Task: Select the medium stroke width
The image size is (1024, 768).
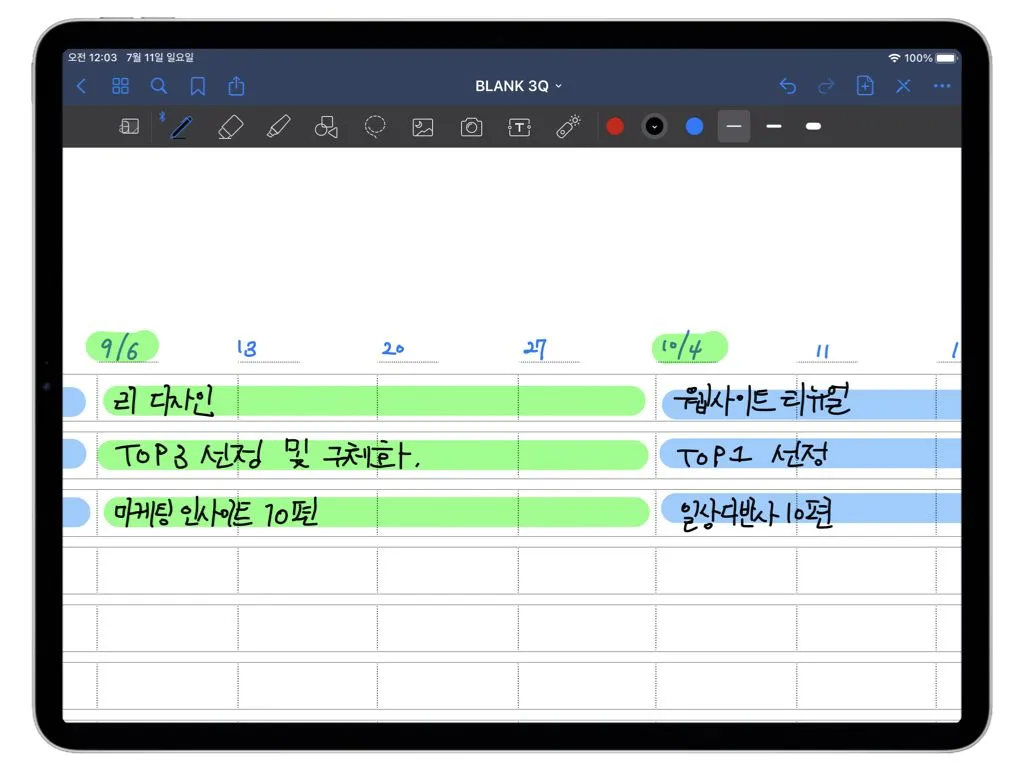Action: 774,126
